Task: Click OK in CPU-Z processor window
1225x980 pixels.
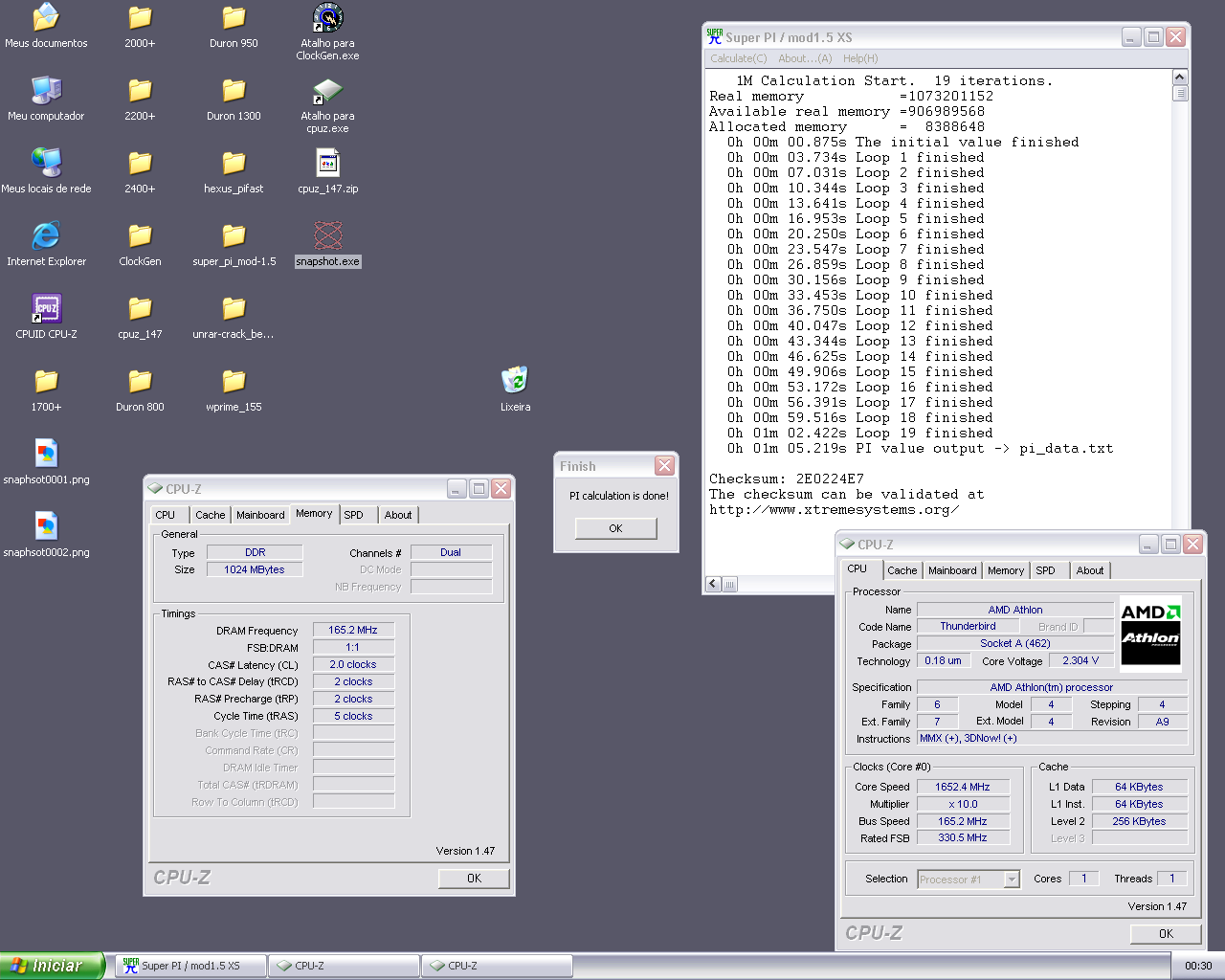Action: pos(1166,934)
